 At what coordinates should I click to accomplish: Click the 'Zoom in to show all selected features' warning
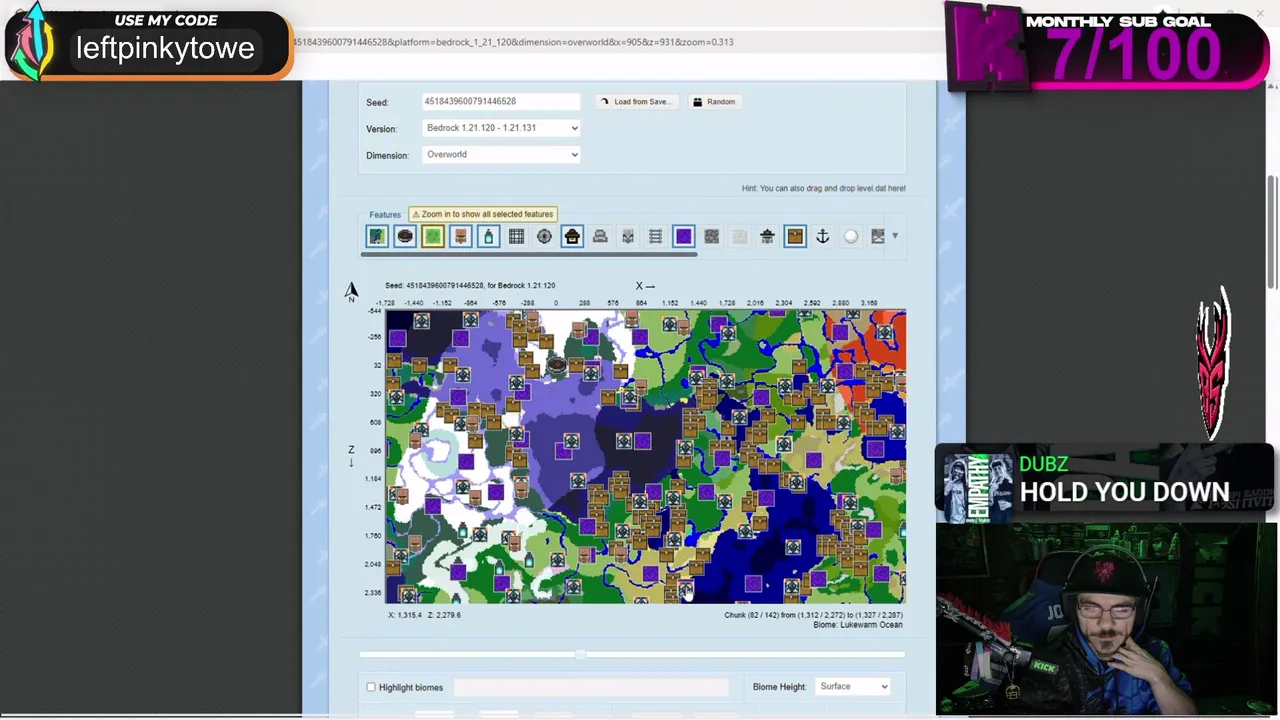(482, 214)
